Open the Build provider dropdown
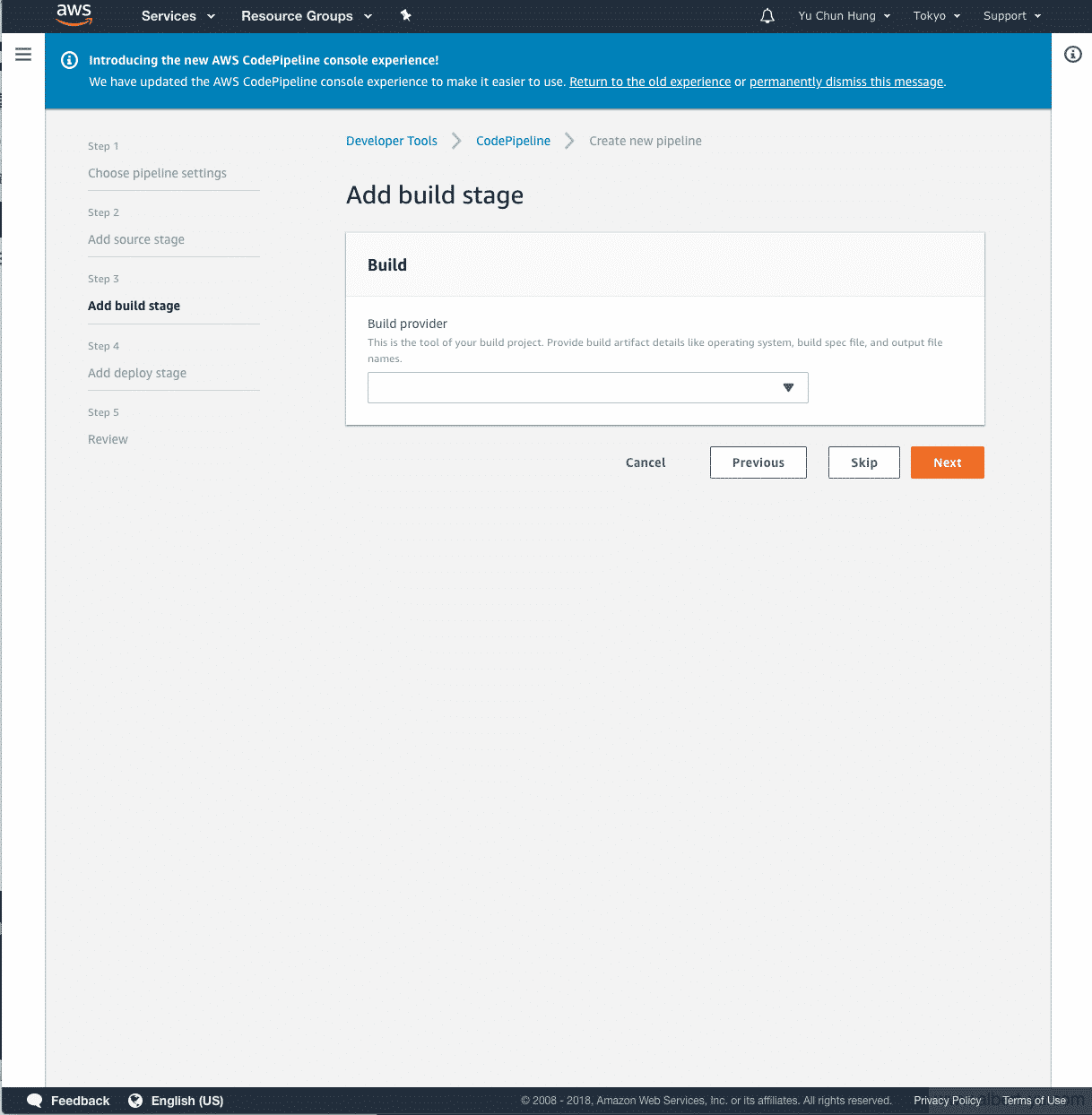 [588, 387]
